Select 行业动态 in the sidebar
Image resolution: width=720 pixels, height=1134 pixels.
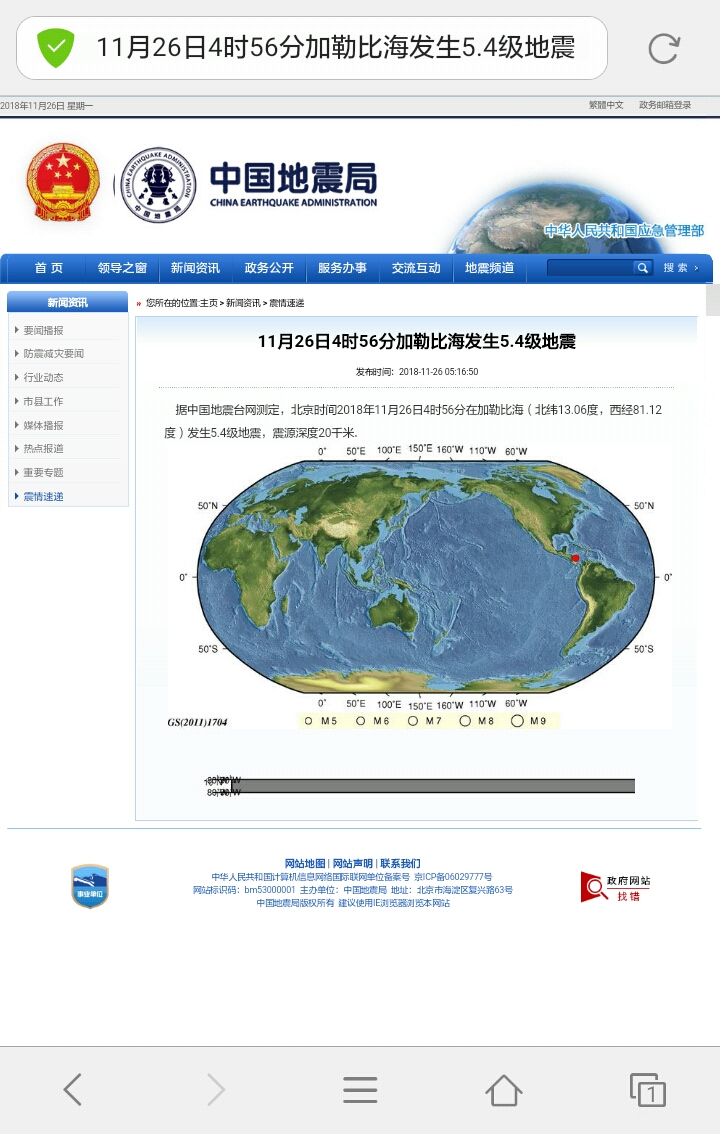(43, 378)
